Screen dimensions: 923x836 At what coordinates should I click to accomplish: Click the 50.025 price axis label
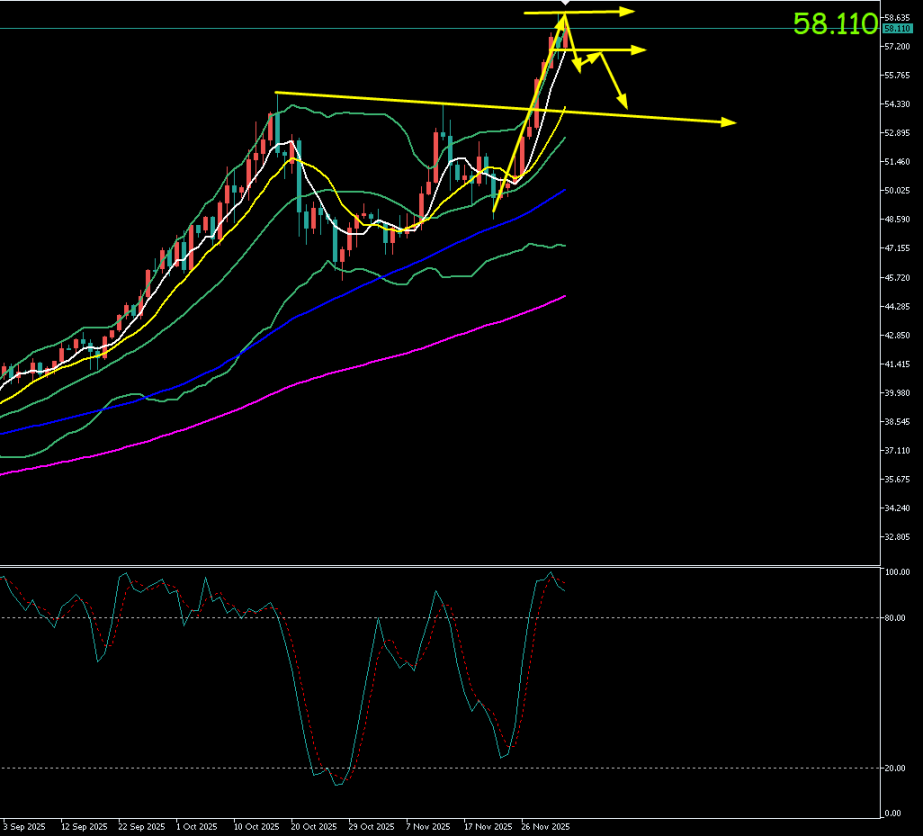point(897,190)
